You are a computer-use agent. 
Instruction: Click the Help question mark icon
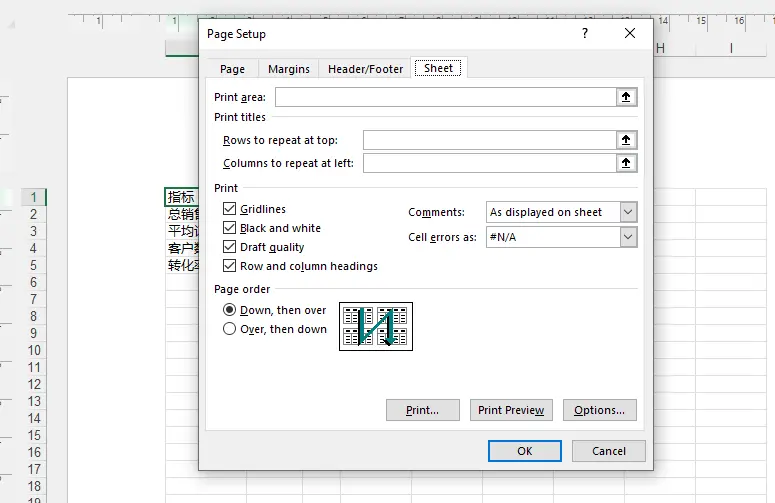tap(584, 34)
